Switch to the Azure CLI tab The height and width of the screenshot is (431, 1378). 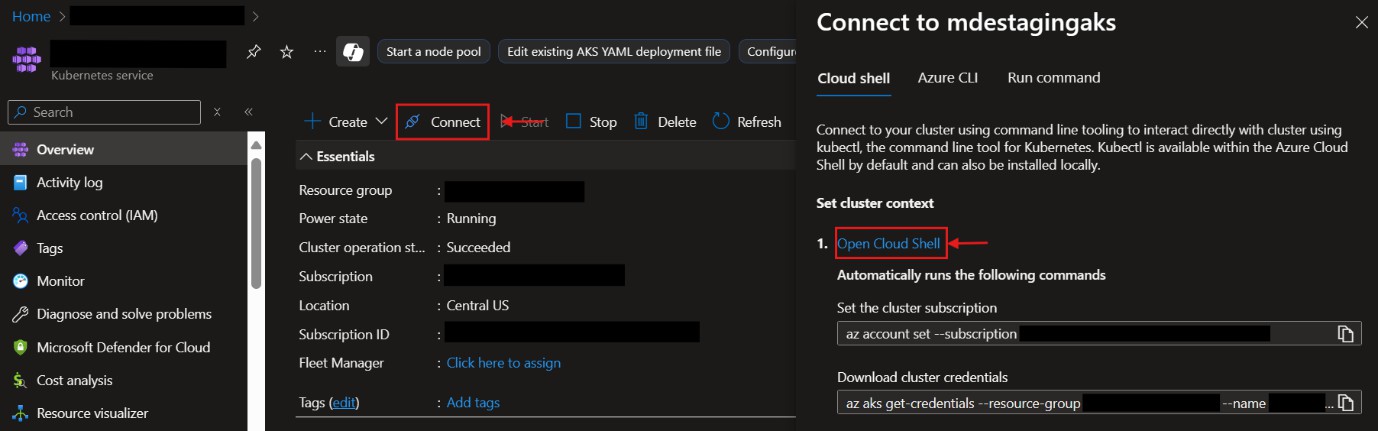pyautogui.click(x=947, y=78)
